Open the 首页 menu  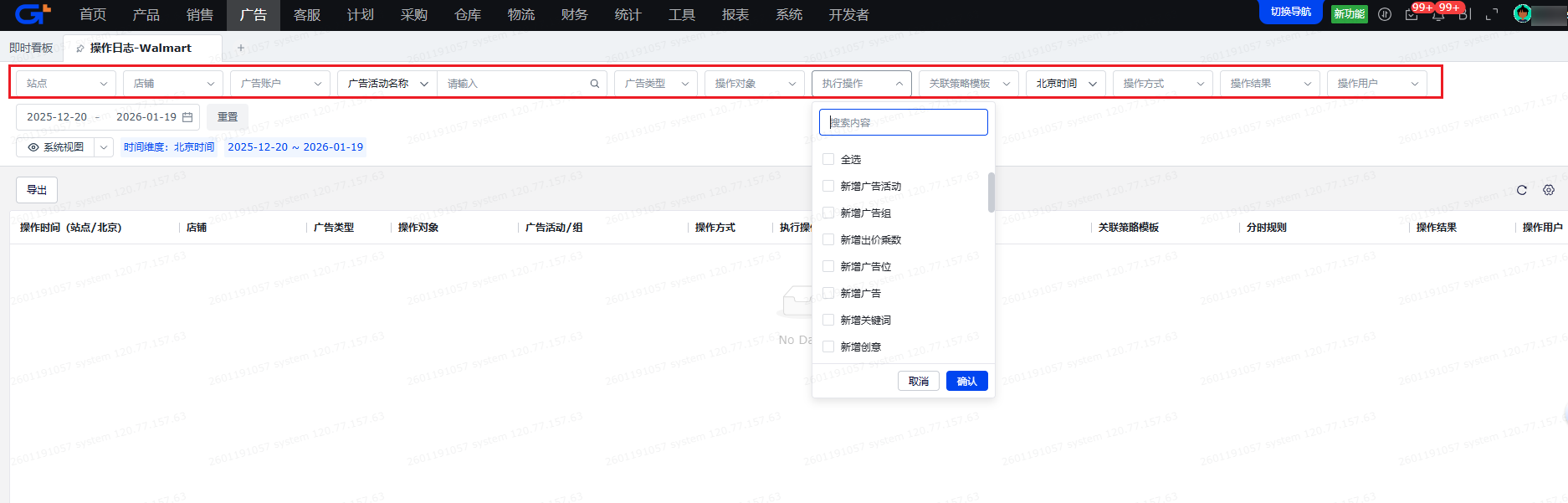(x=93, y=15)
